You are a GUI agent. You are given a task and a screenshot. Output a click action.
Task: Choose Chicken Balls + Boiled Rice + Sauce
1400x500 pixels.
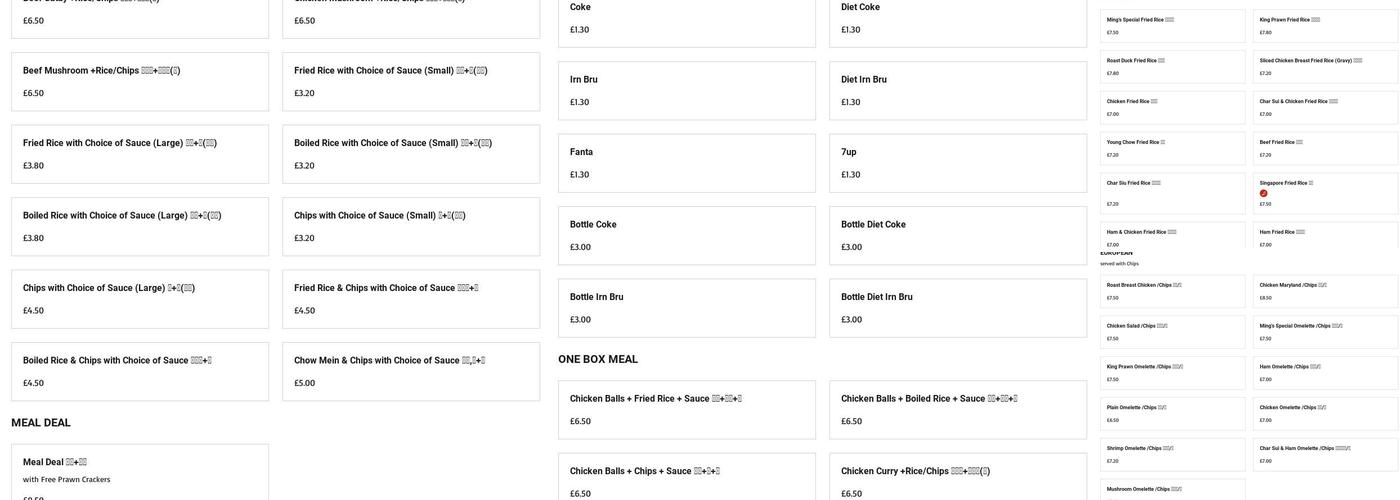(958, 410)
